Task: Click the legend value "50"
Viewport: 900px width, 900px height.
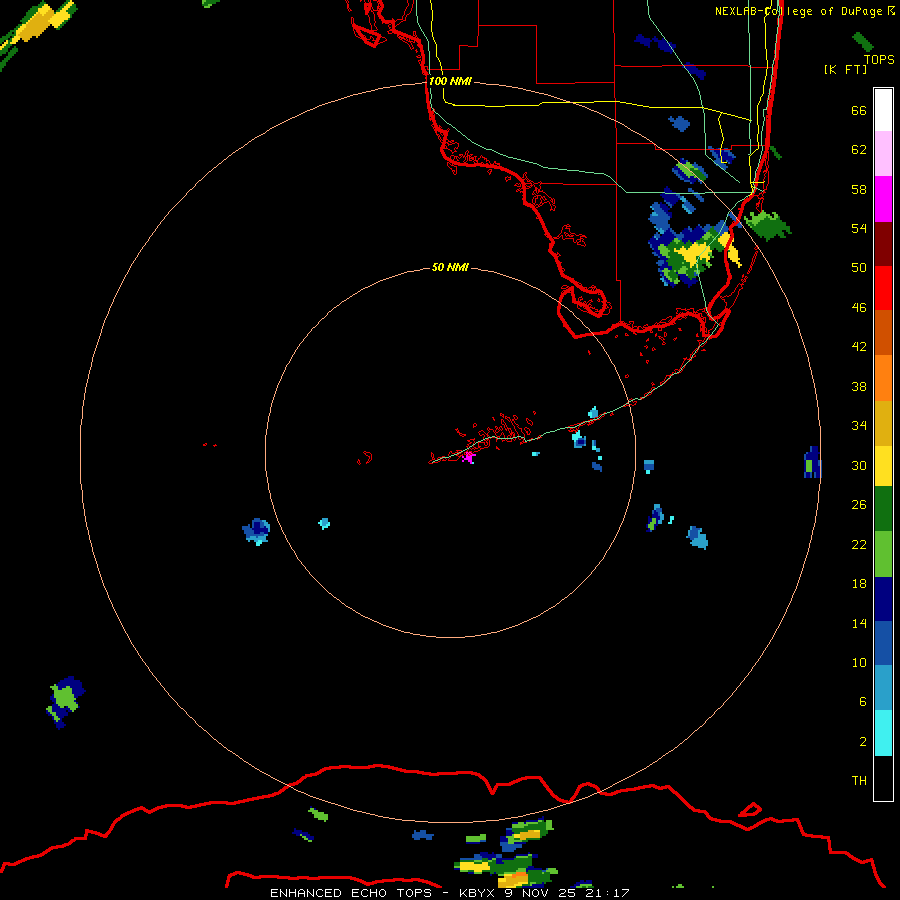Action: click(x=859, y=267)
